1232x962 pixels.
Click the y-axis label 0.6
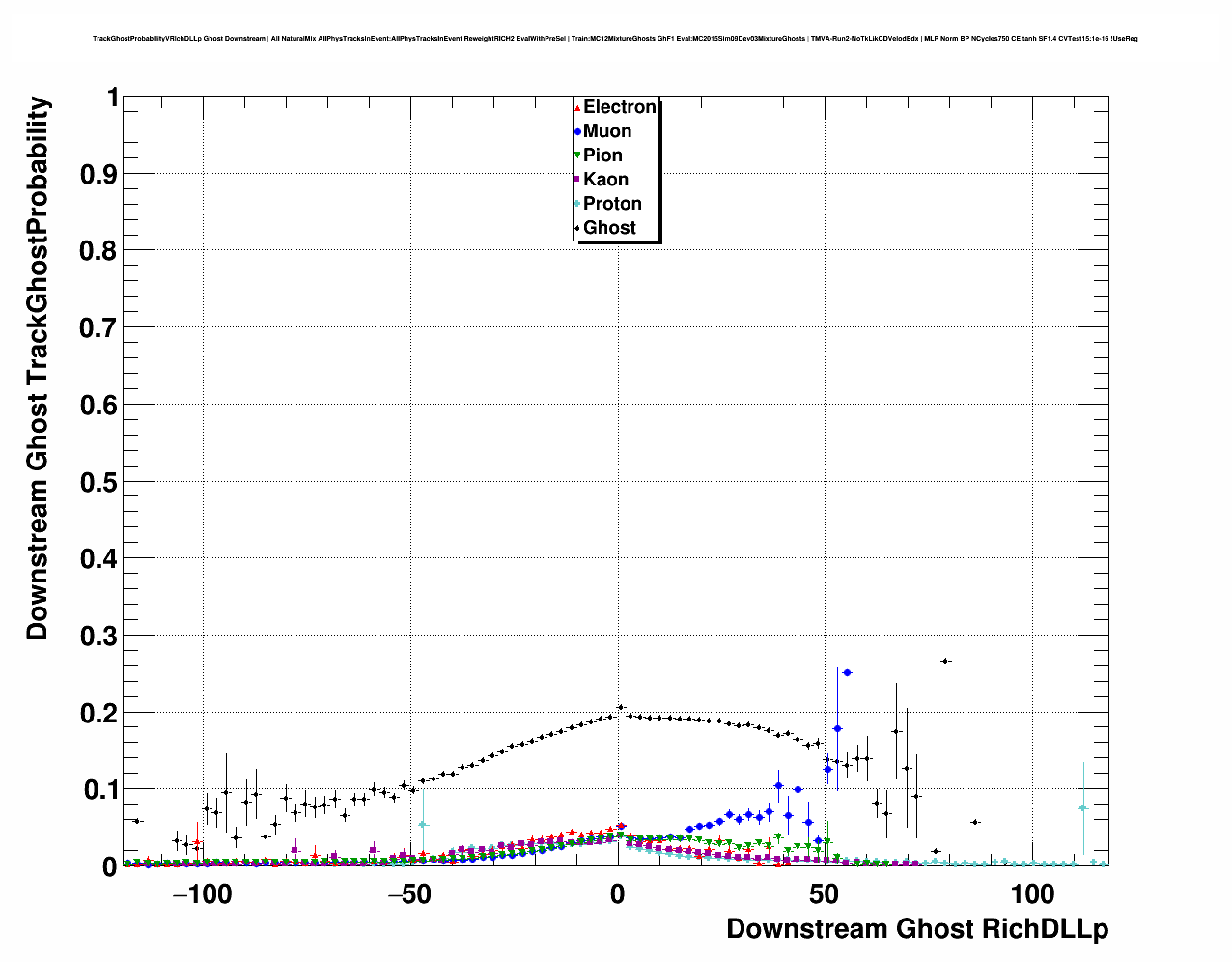100,405
